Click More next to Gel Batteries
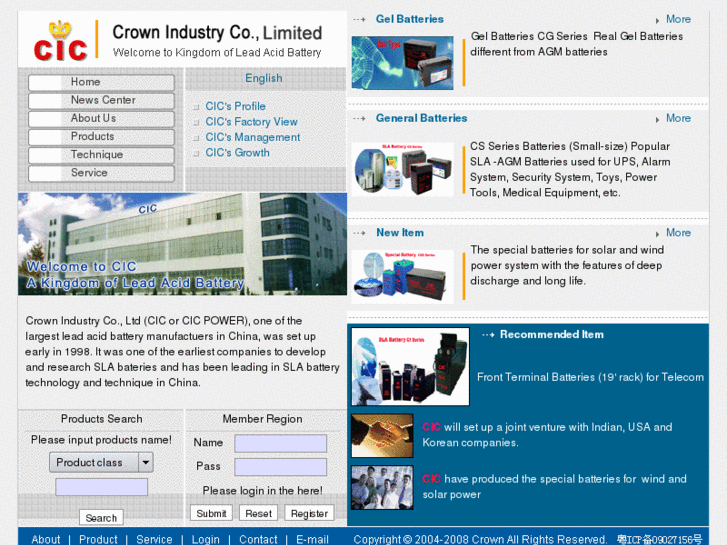This screenshot has width=727, height=545. point(678,19)
